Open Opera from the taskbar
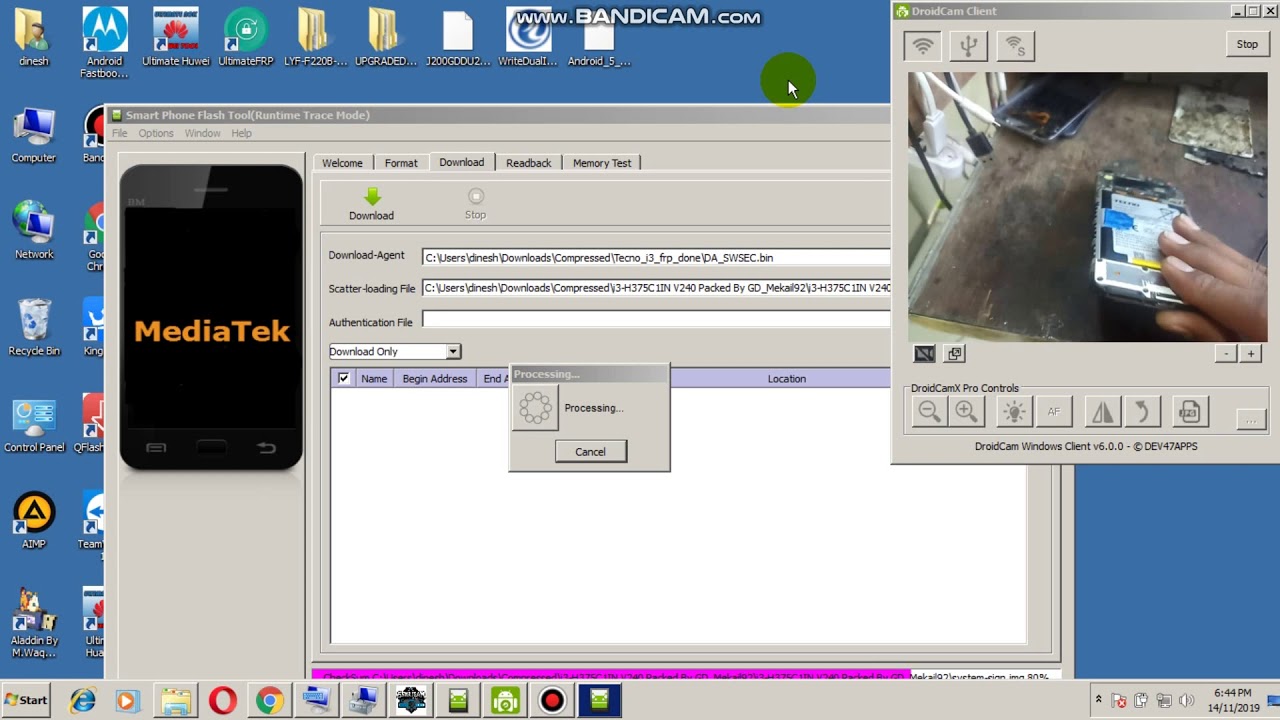 pos(222,701)
